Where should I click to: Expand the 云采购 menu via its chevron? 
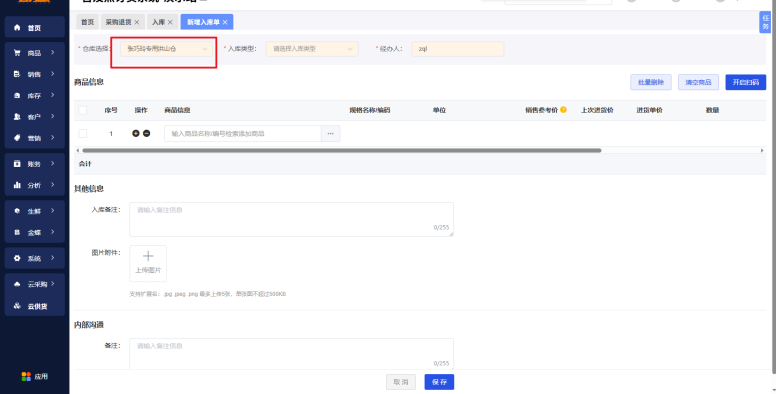click(x=52, y=284)
